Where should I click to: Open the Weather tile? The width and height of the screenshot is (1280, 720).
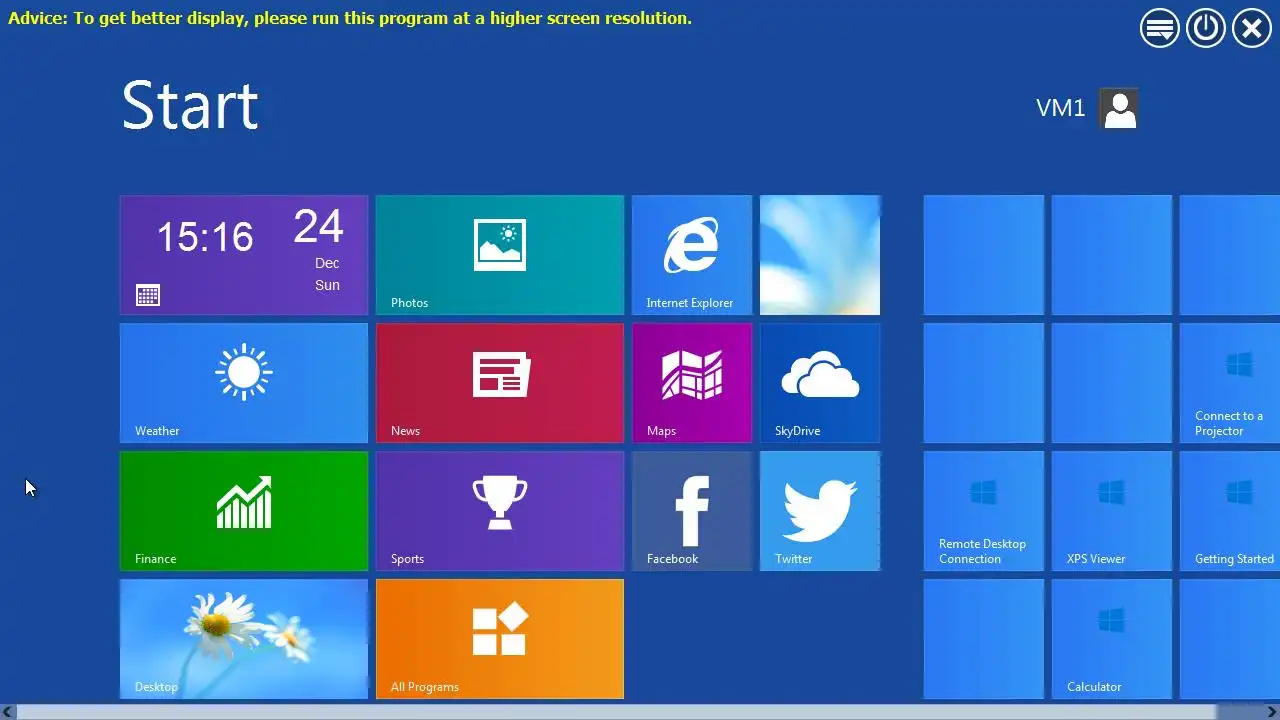(244, 383)
